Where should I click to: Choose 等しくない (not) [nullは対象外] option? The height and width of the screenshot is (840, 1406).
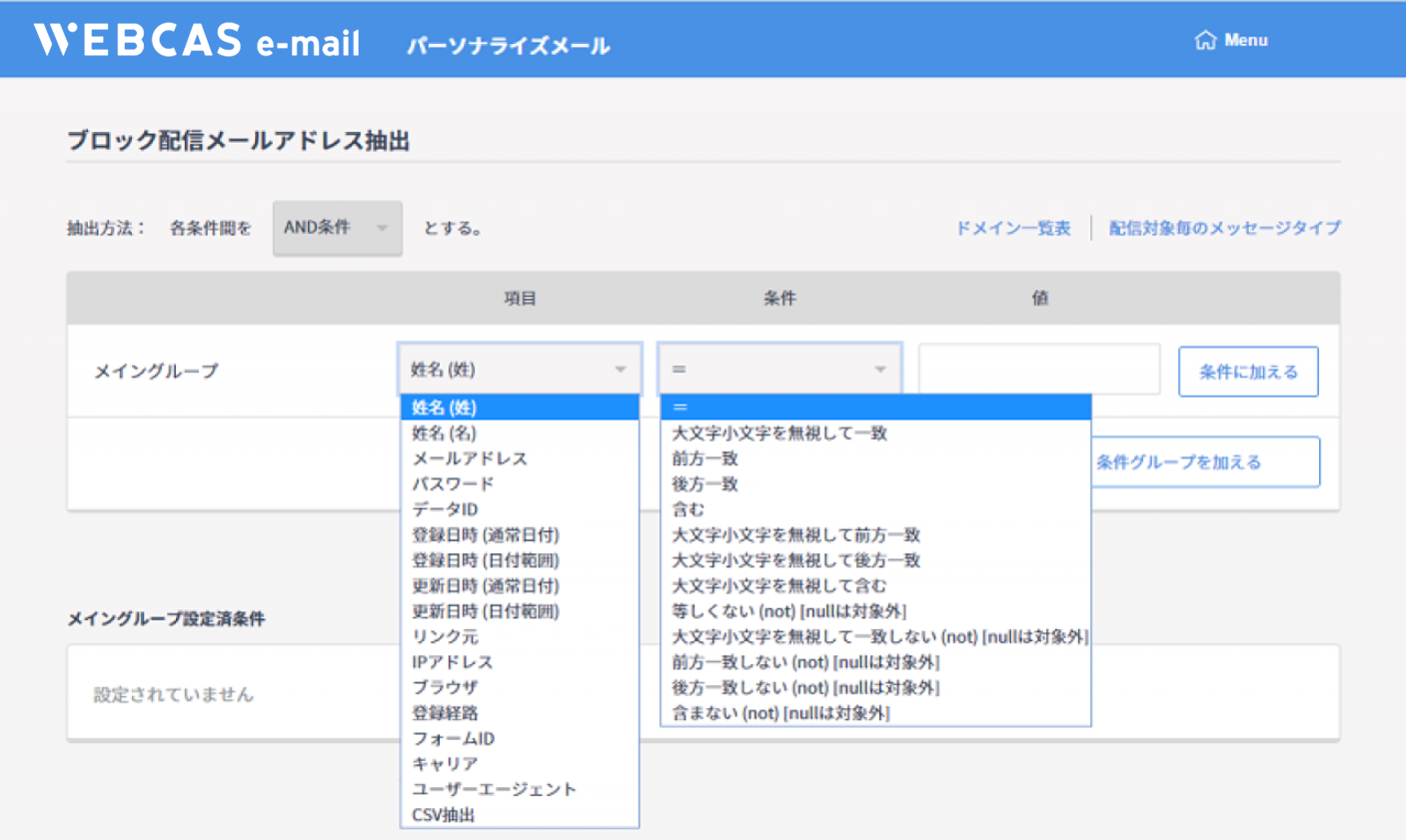point(875,611)
